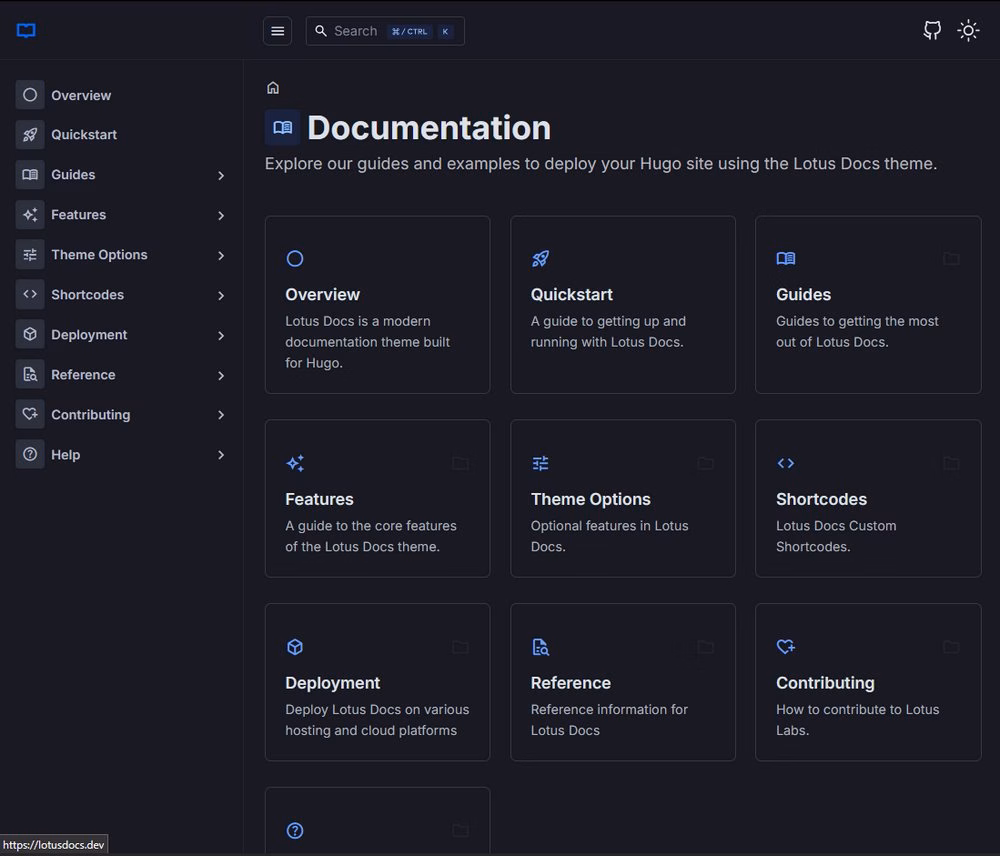Select Theme Options label in sidebar
Image resolution: width=1000 pixels, height=856 pixels.
pyautogui.click(x=99, y=255)
